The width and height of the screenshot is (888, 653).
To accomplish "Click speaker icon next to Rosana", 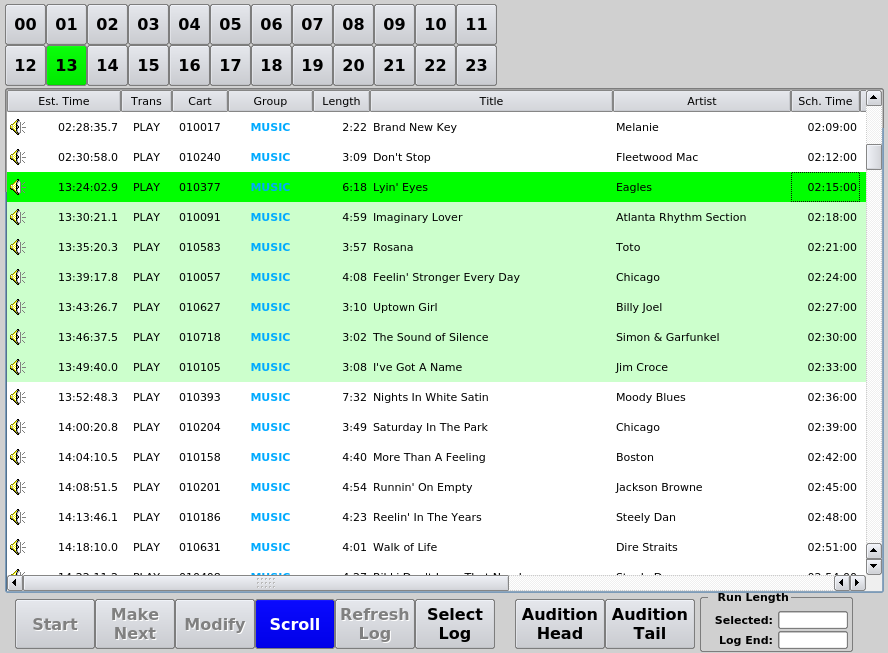I will [x=17, y=247].
